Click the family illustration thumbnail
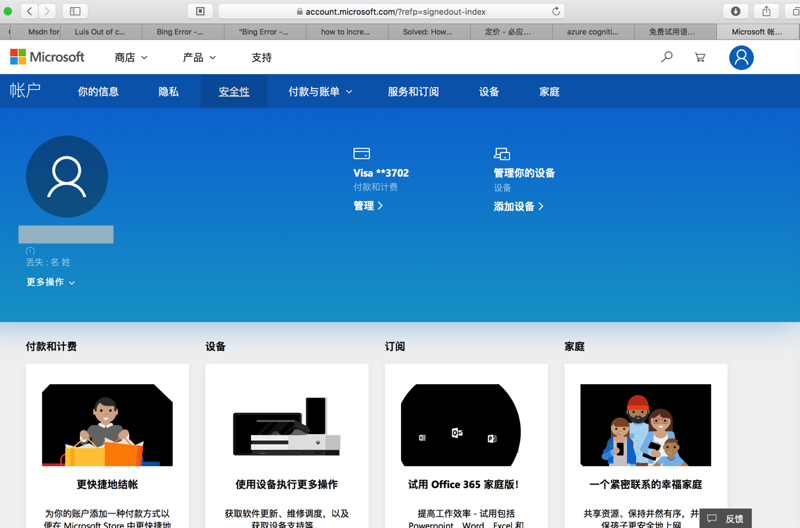Image resolution: width=800 pixels, height=528 pixels. click(x=645, y=425)
